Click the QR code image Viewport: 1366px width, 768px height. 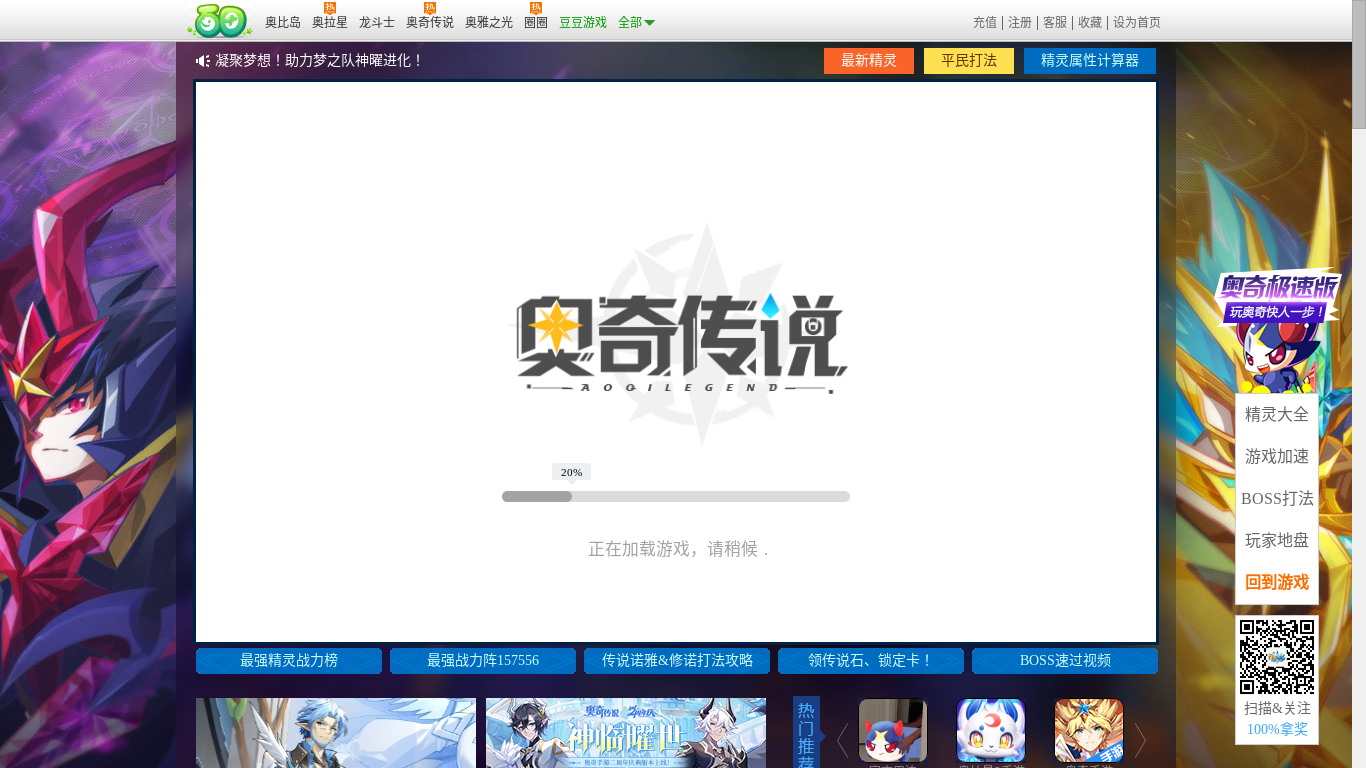click(x=1277, y=657)
